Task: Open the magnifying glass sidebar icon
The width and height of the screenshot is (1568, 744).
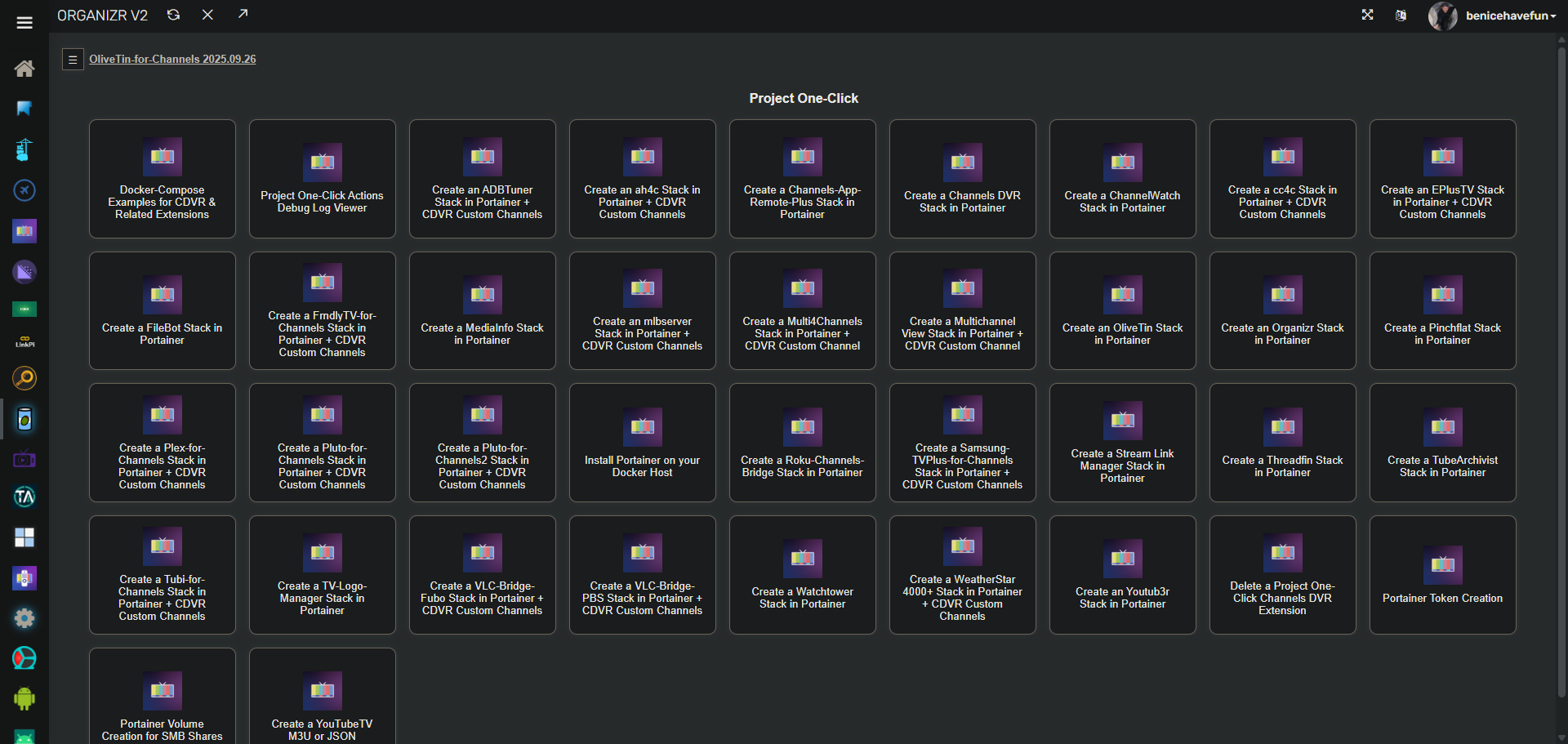Action: [24, 378]
